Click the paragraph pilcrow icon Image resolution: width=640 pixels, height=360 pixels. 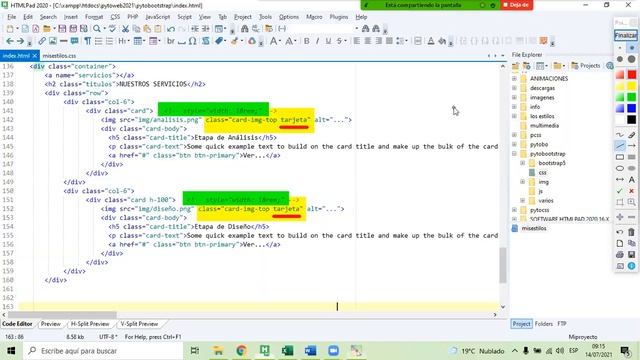click(x=87, y=41)
